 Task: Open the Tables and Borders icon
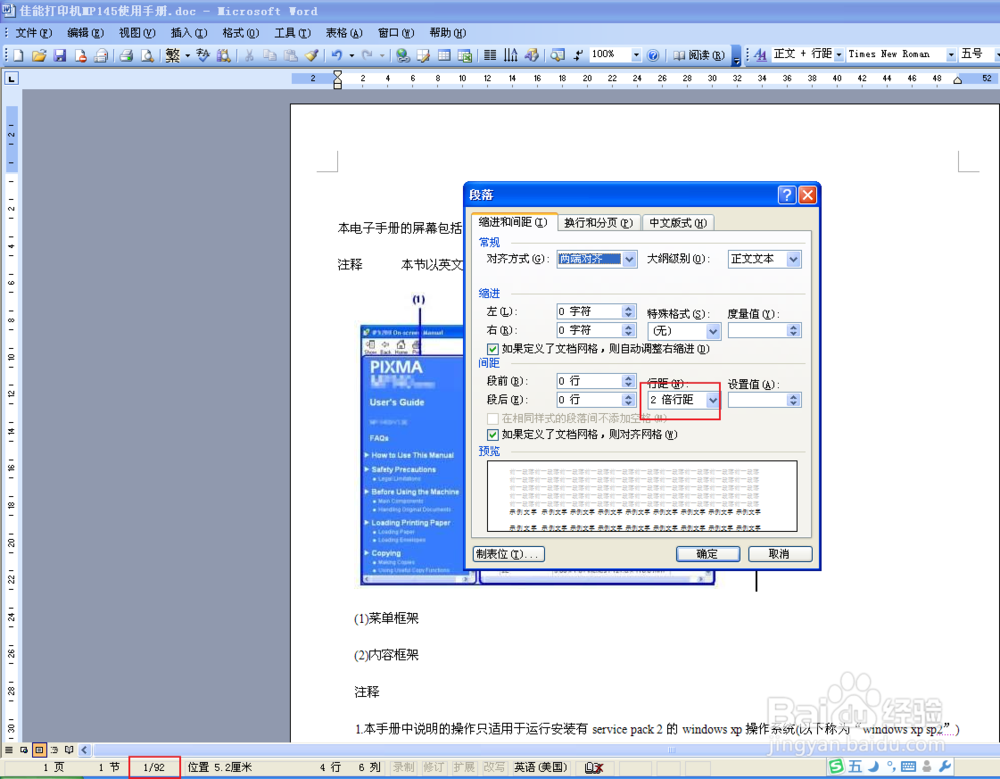pos(423,56)
